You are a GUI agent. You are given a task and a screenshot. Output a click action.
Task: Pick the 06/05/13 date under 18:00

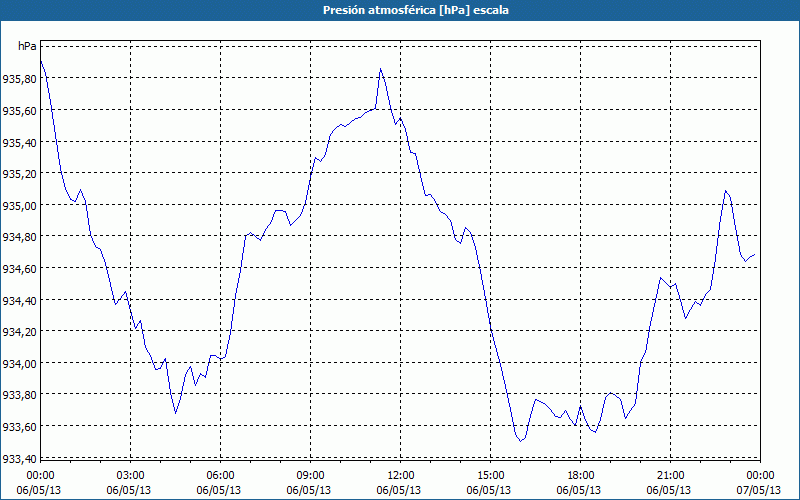pyautogui.click(x=579, y=490)
